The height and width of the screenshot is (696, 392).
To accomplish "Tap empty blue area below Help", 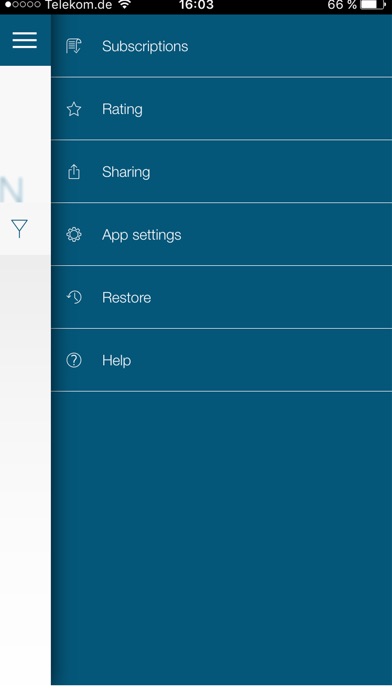I will click(222, 538).
